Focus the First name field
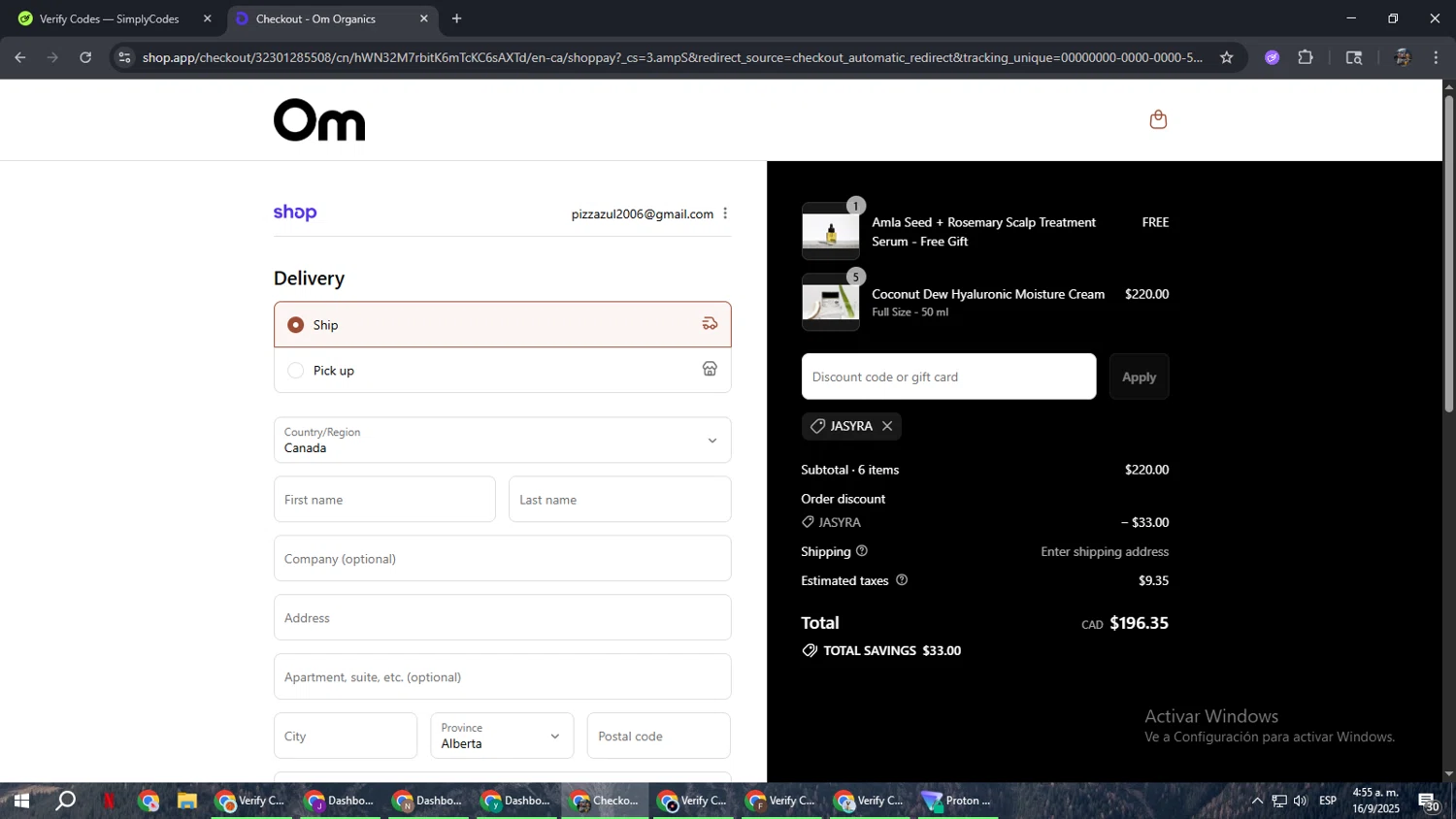Viewport: 1456px width, 819px height. point(384,499)
